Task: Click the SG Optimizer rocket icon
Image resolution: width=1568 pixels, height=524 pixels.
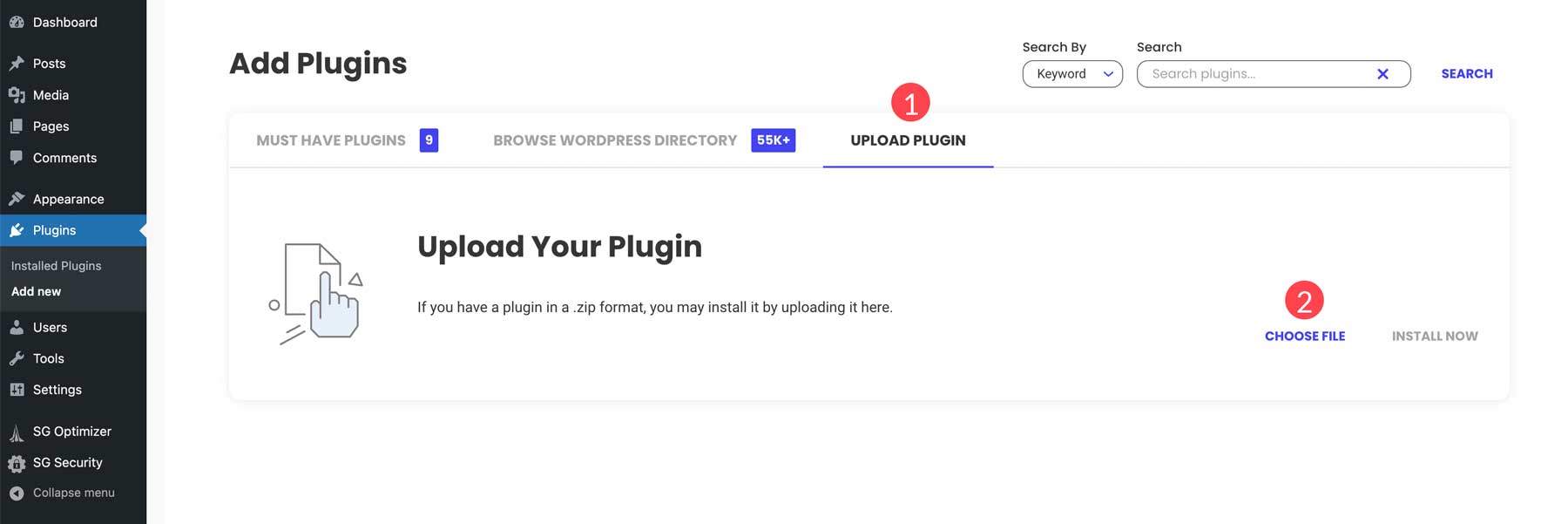Action: 17,432
